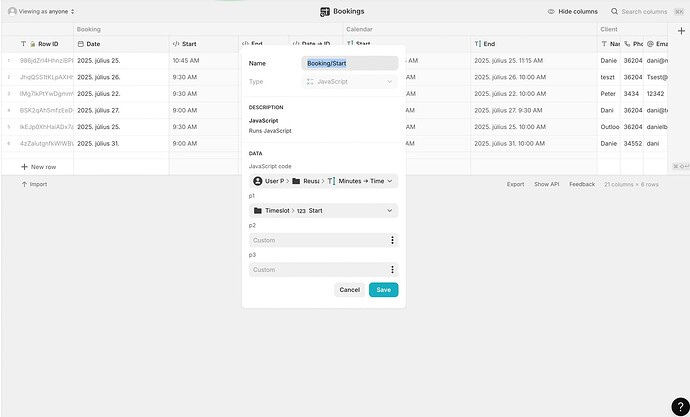
Task: Click the client Phone column header icon
Action: coord(627,44)
